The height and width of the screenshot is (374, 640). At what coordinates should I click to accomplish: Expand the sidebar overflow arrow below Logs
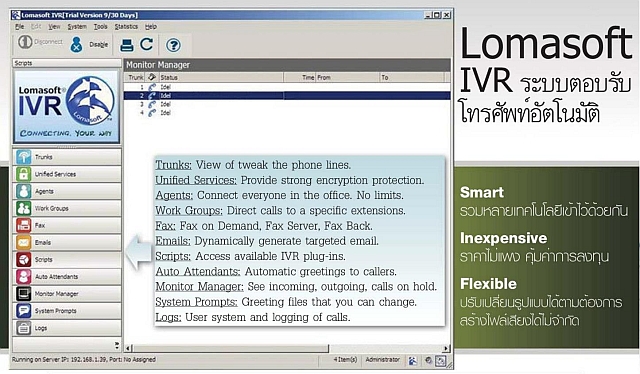pos(117,345)
